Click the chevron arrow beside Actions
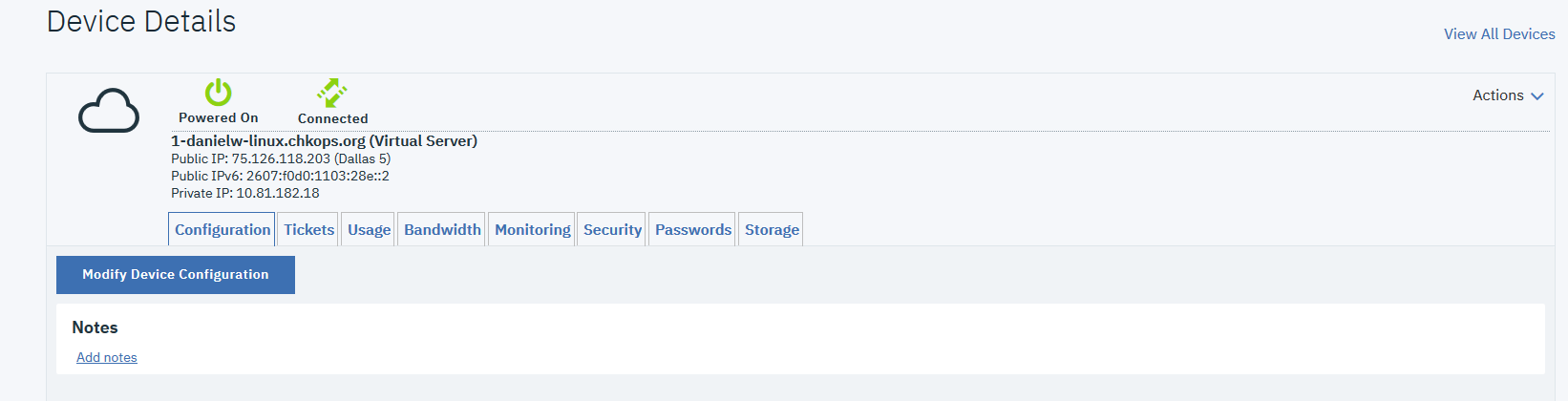This screenshot has width=1568, height=401. (x=1537, y=96)
